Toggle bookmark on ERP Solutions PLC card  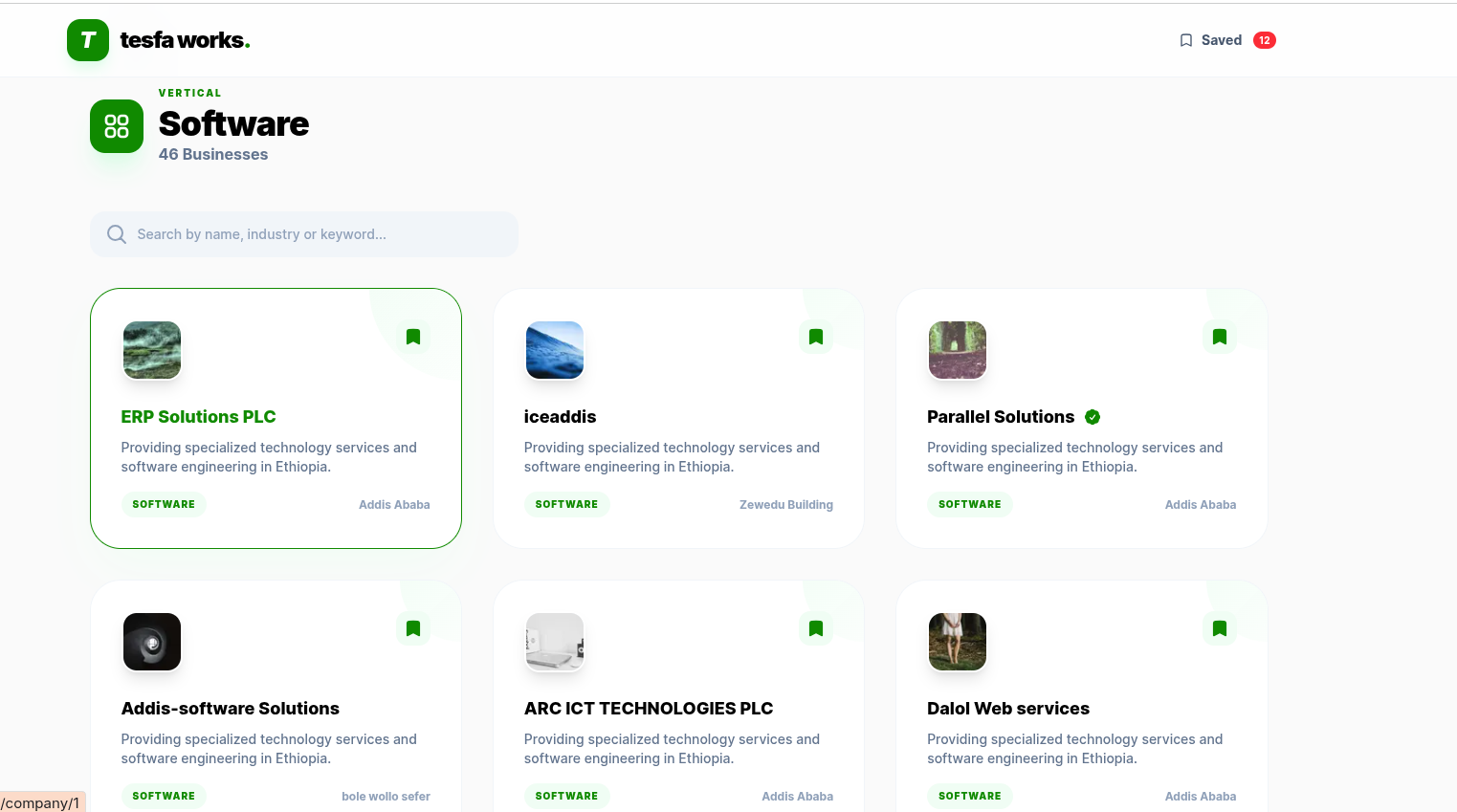tap(413, 337)
